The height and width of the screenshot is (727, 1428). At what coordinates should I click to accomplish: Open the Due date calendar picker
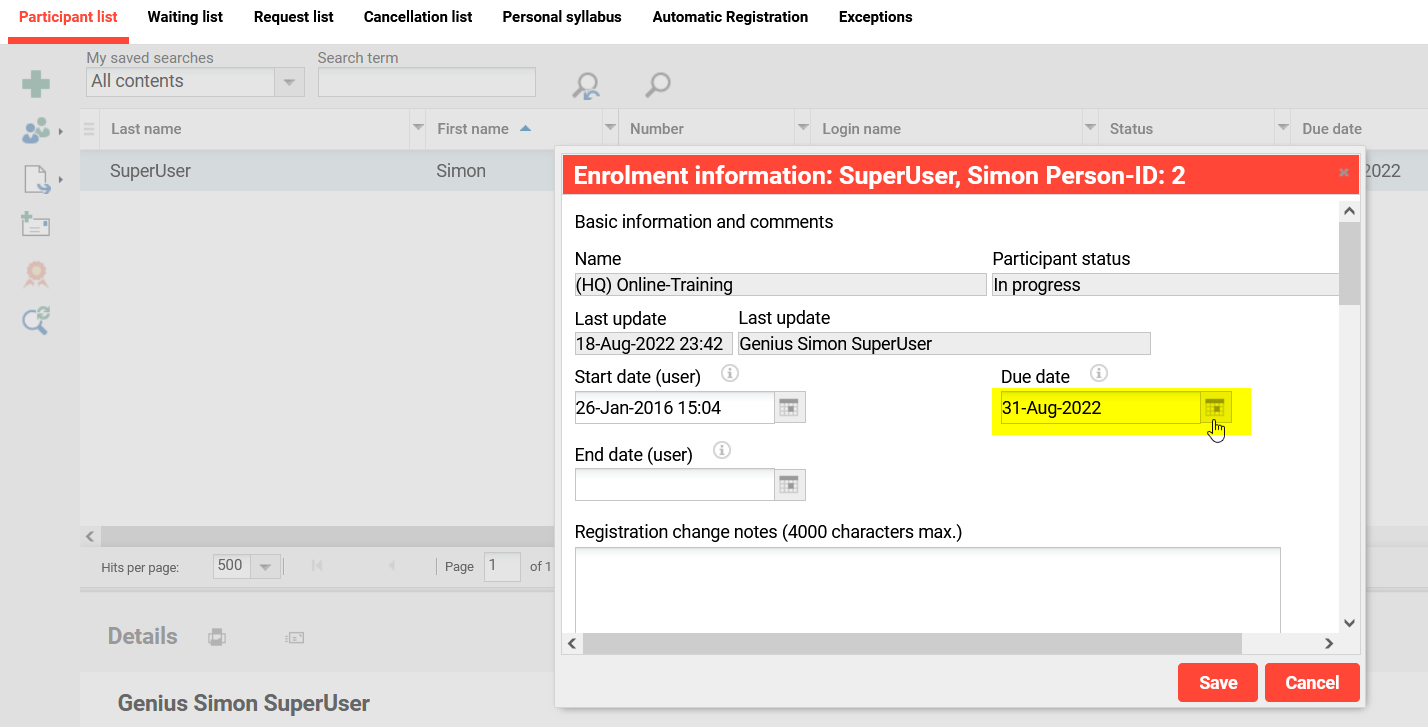click(1215, 407)
